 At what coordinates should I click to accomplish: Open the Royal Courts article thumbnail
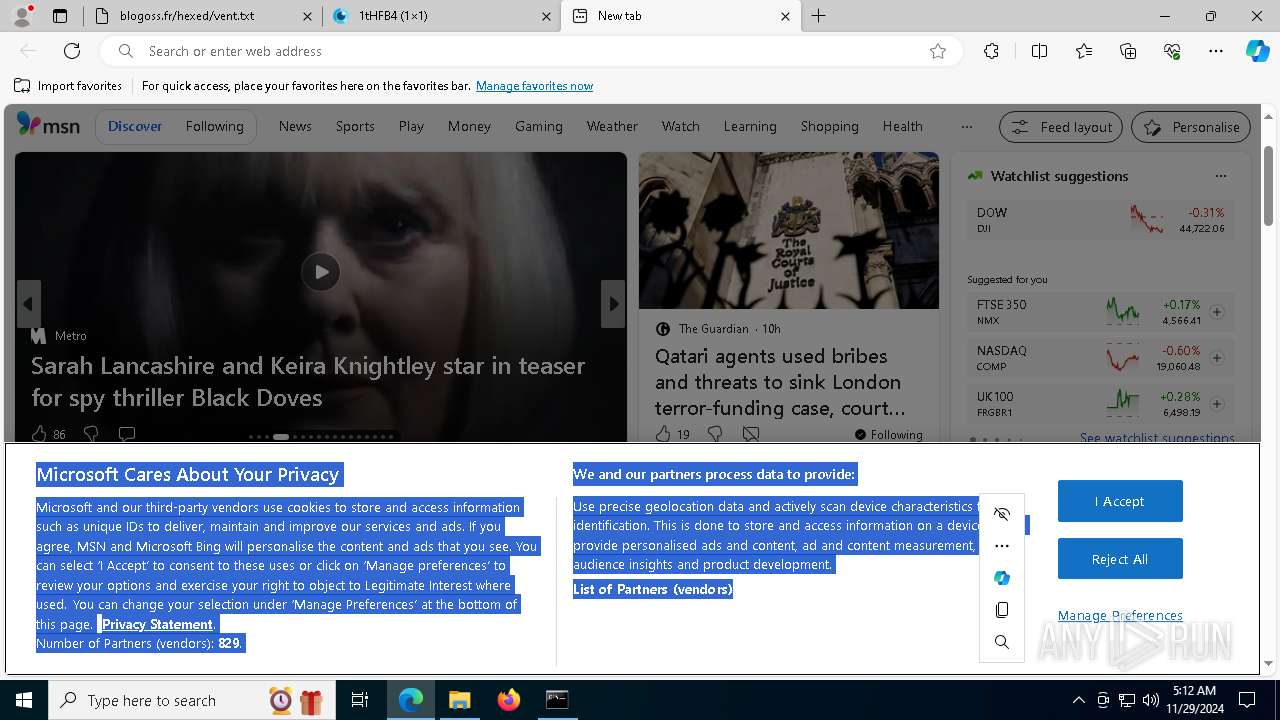pos(789,231)
